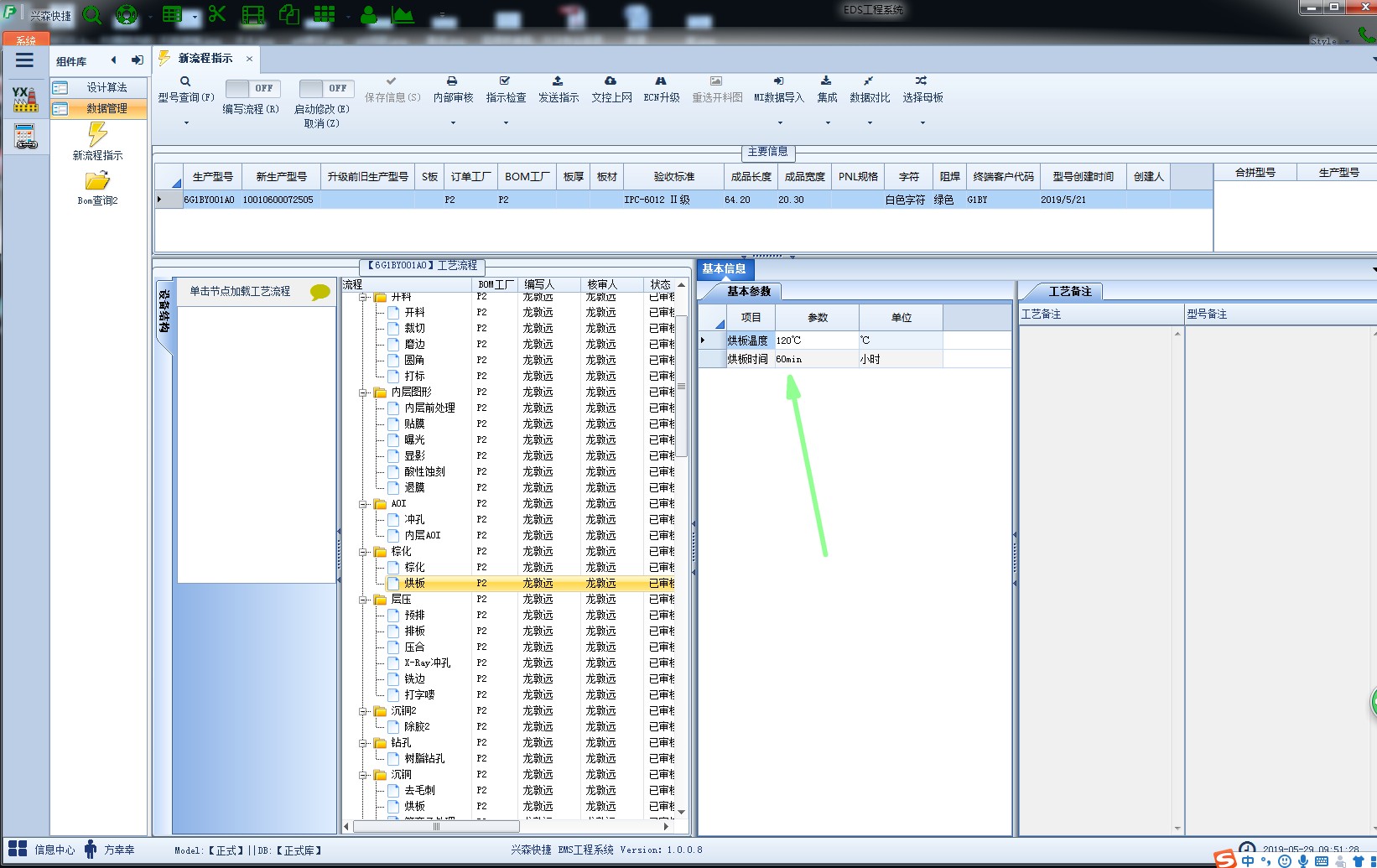Viewport: 1377px width, 868px height.
Task: Click the Sogou input method tray icon
Action: [x=1224, y=859]
